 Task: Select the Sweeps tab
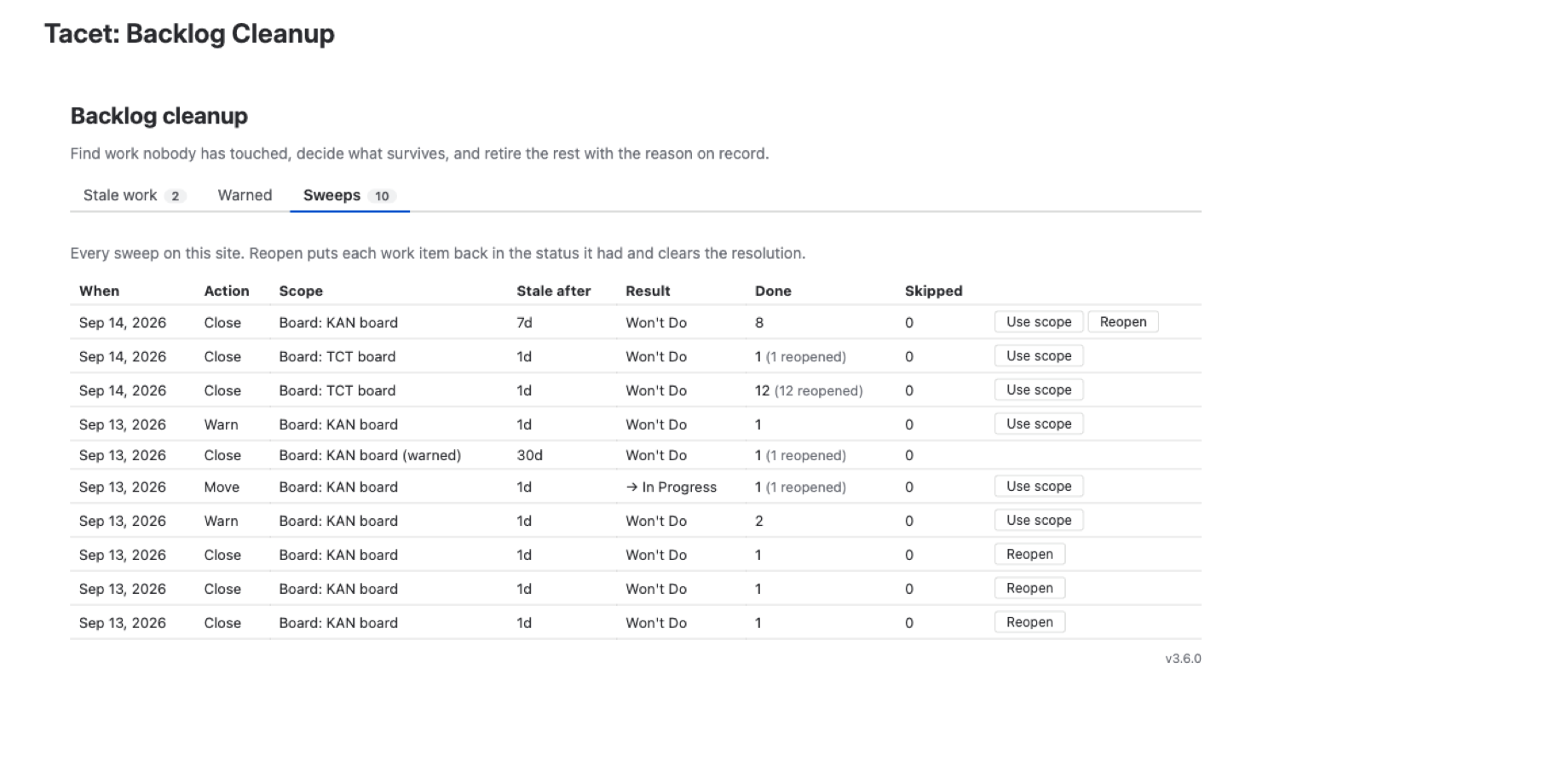(349, 195)
